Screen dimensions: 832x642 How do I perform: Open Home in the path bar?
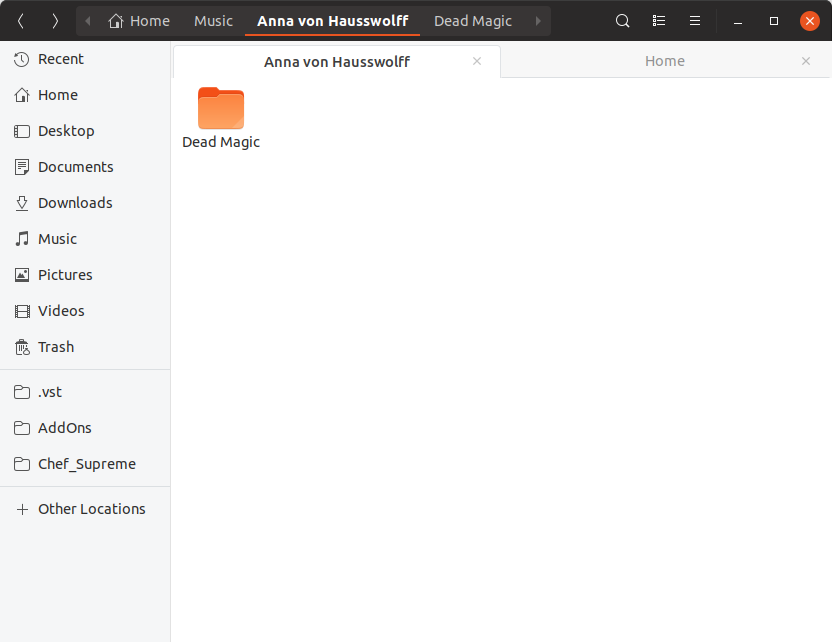pyautogui.click(x=139, y=21)
